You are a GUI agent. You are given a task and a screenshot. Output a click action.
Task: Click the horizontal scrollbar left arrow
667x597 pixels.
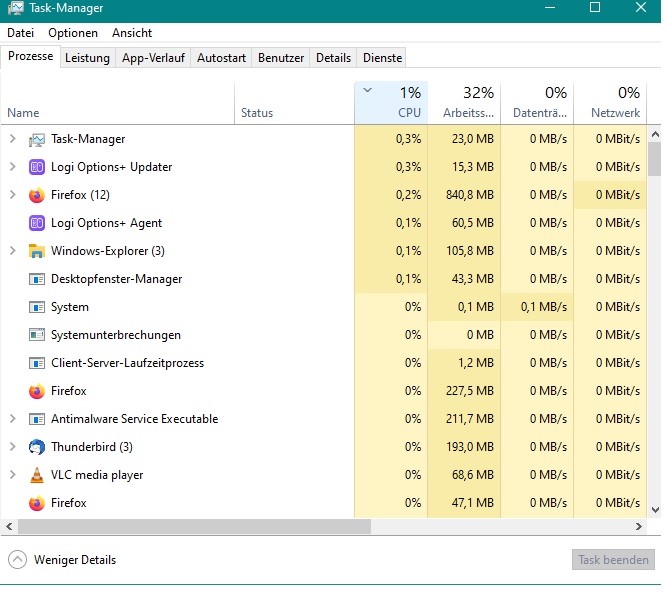tap(9, 526)
